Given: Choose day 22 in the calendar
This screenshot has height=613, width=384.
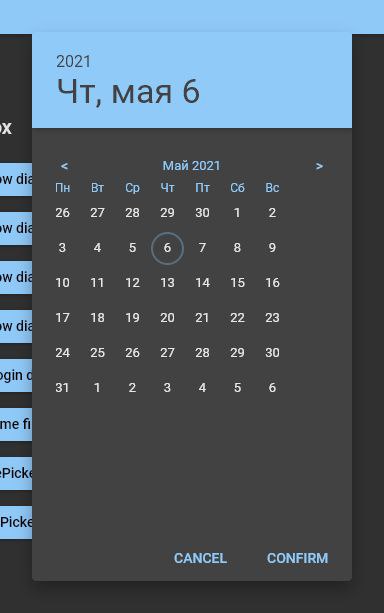Looking at the screenshot, I should pos(237,318).
